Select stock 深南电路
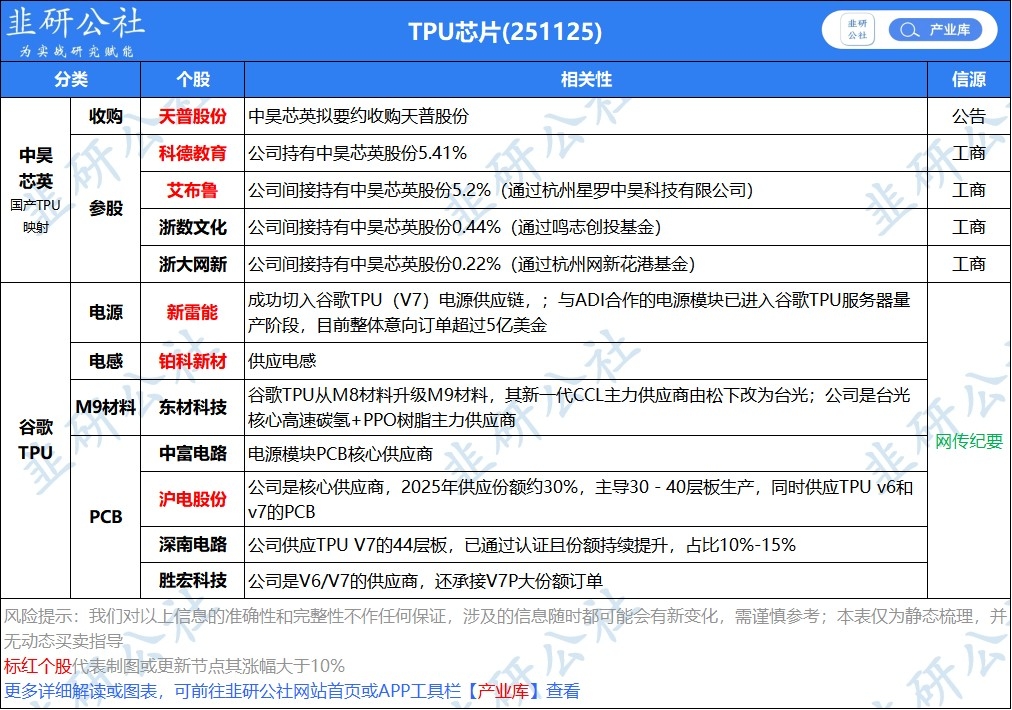 tap(192, 545)
